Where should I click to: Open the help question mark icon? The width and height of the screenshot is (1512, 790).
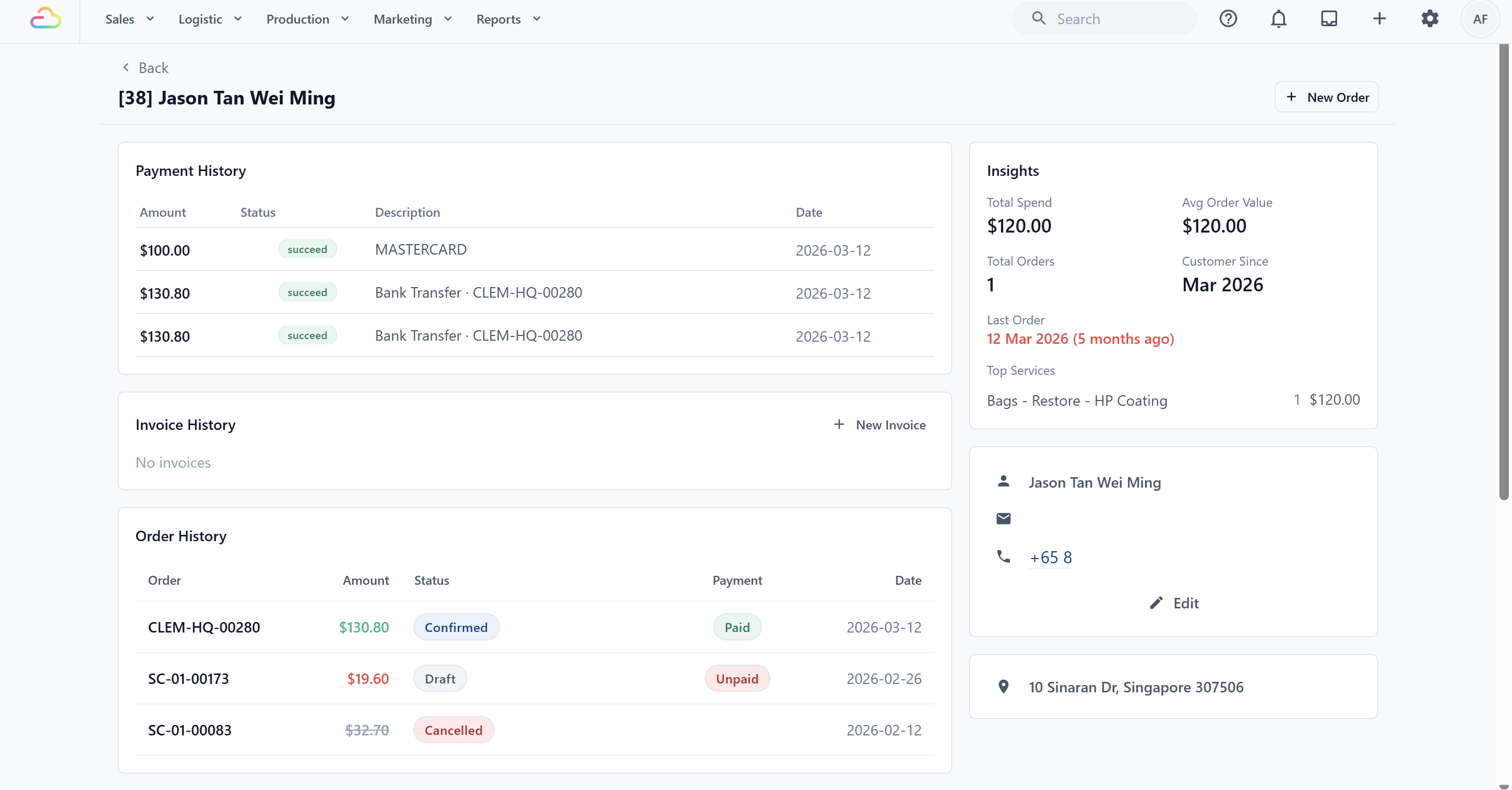pyautogui.click(x=1228, y=19)
